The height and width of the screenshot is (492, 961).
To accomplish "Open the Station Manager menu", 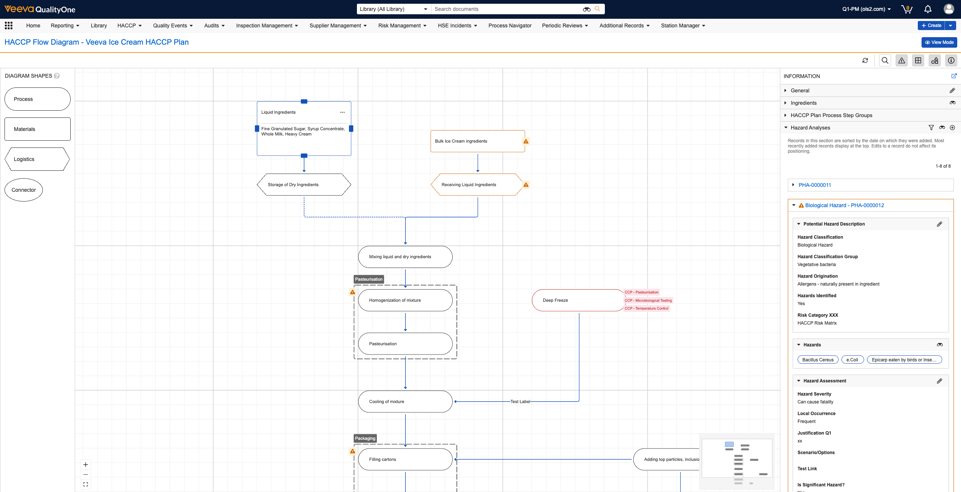I will pyautogui.click(x=683, y=26).
